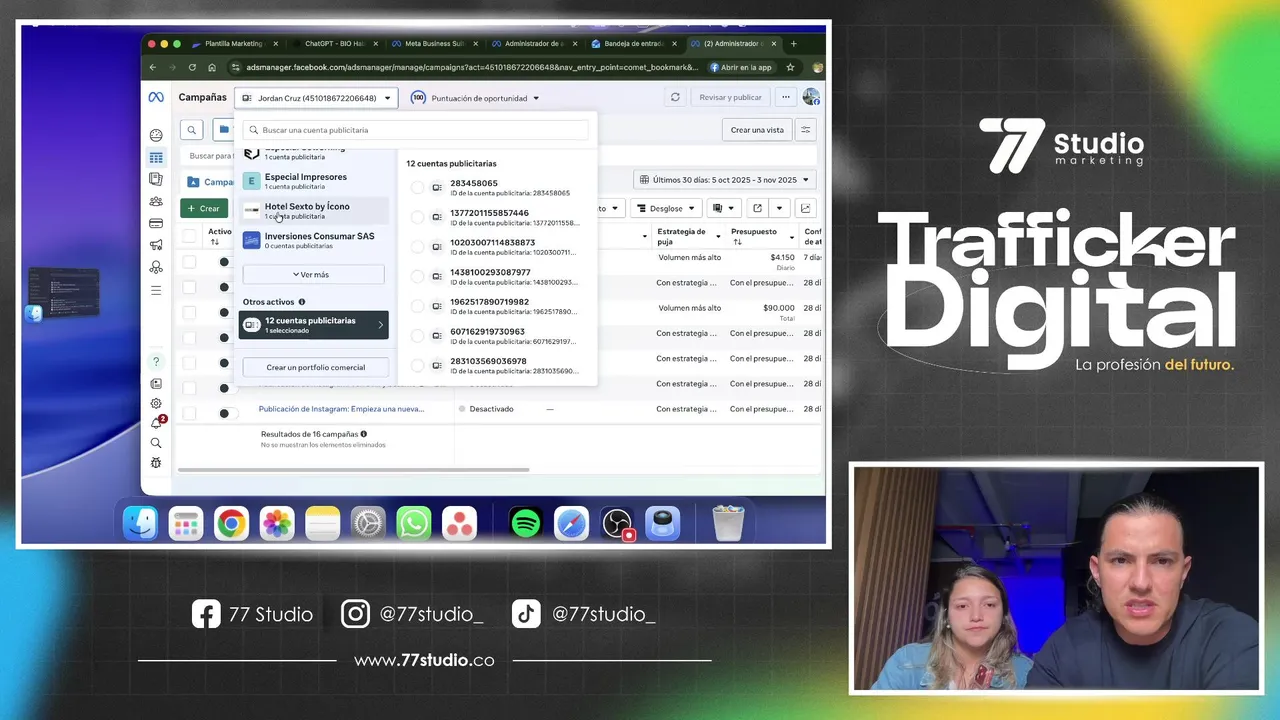Open Finder from the Dock
Screen dimensions: 1280x720
point(140,523)
